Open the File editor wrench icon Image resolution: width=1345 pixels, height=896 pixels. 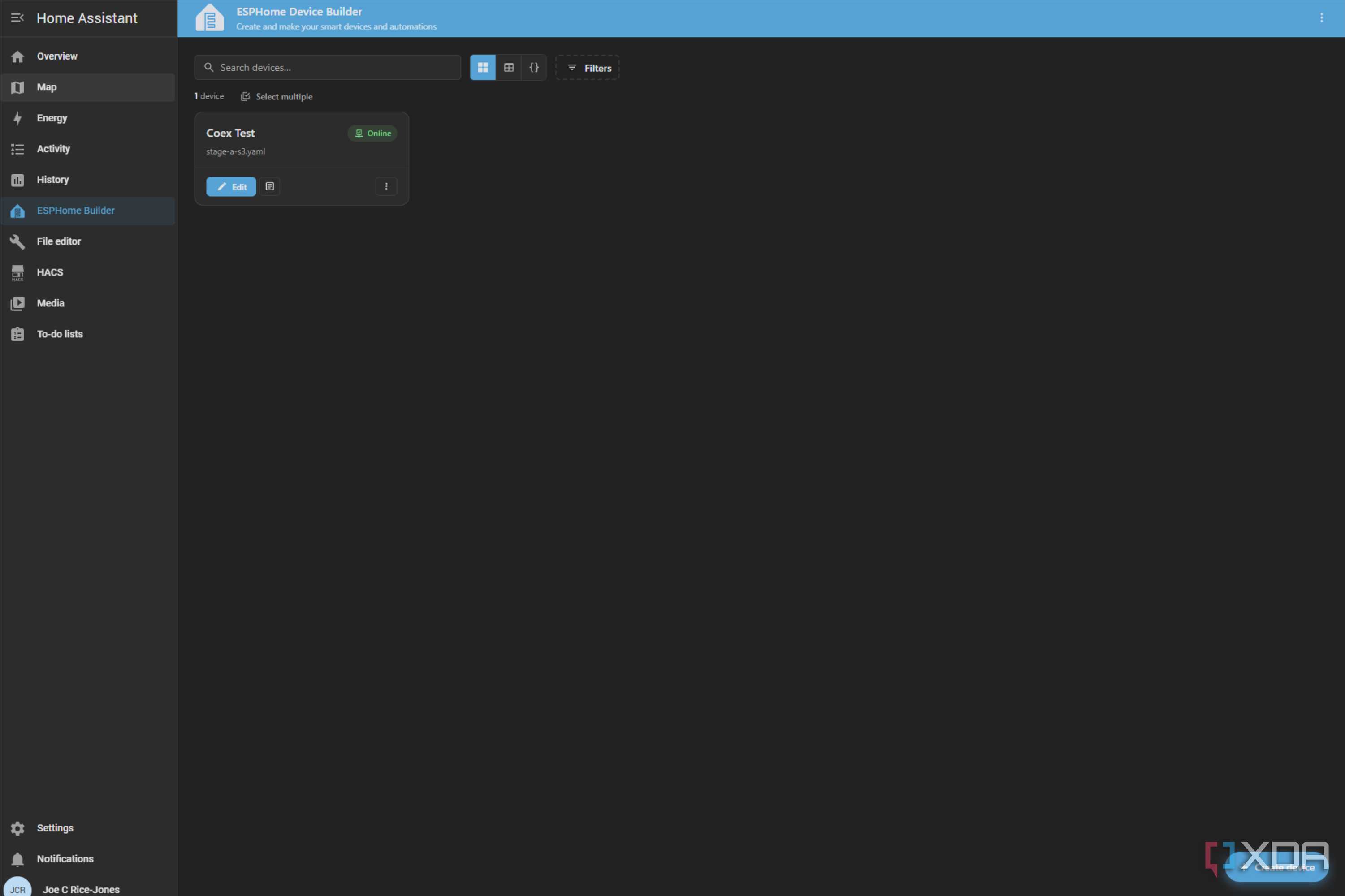(18, 241)
